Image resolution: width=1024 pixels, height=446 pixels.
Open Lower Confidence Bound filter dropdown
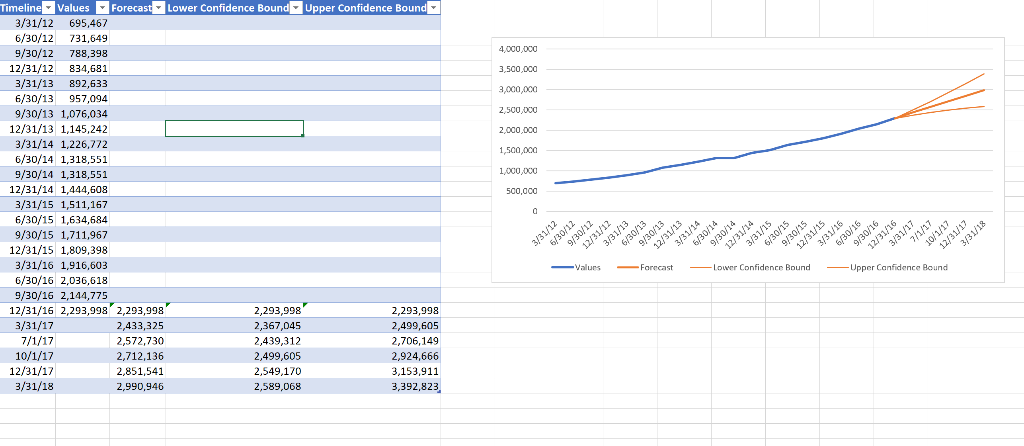(296, 8)
